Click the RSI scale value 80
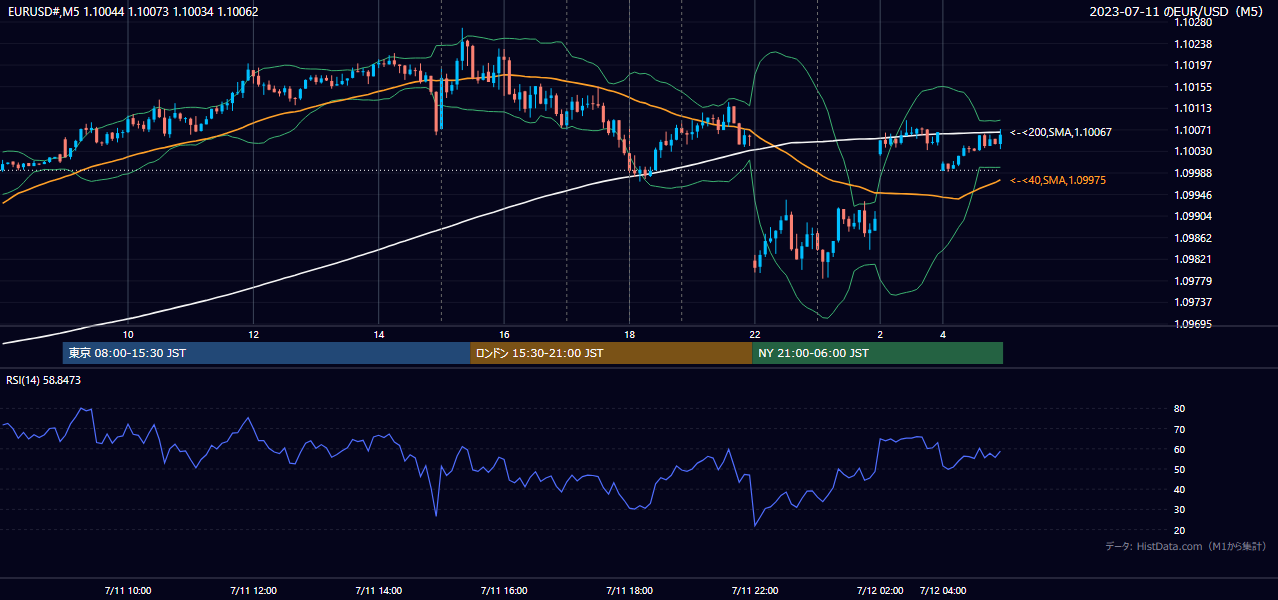The image size is (1278, 600). [1180, 409]
